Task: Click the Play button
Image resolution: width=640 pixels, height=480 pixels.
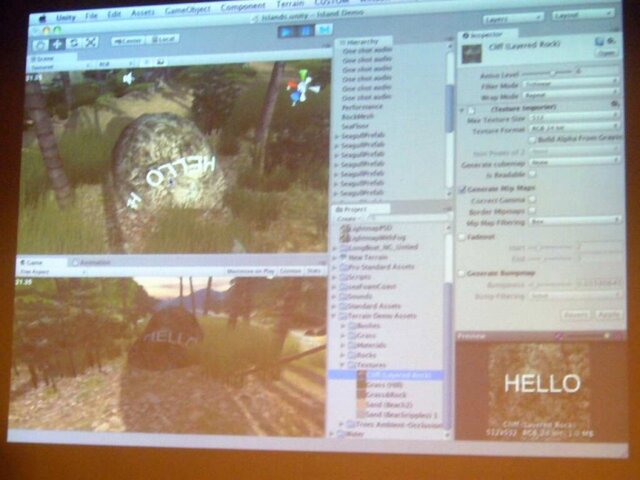Action: (287, 31)
